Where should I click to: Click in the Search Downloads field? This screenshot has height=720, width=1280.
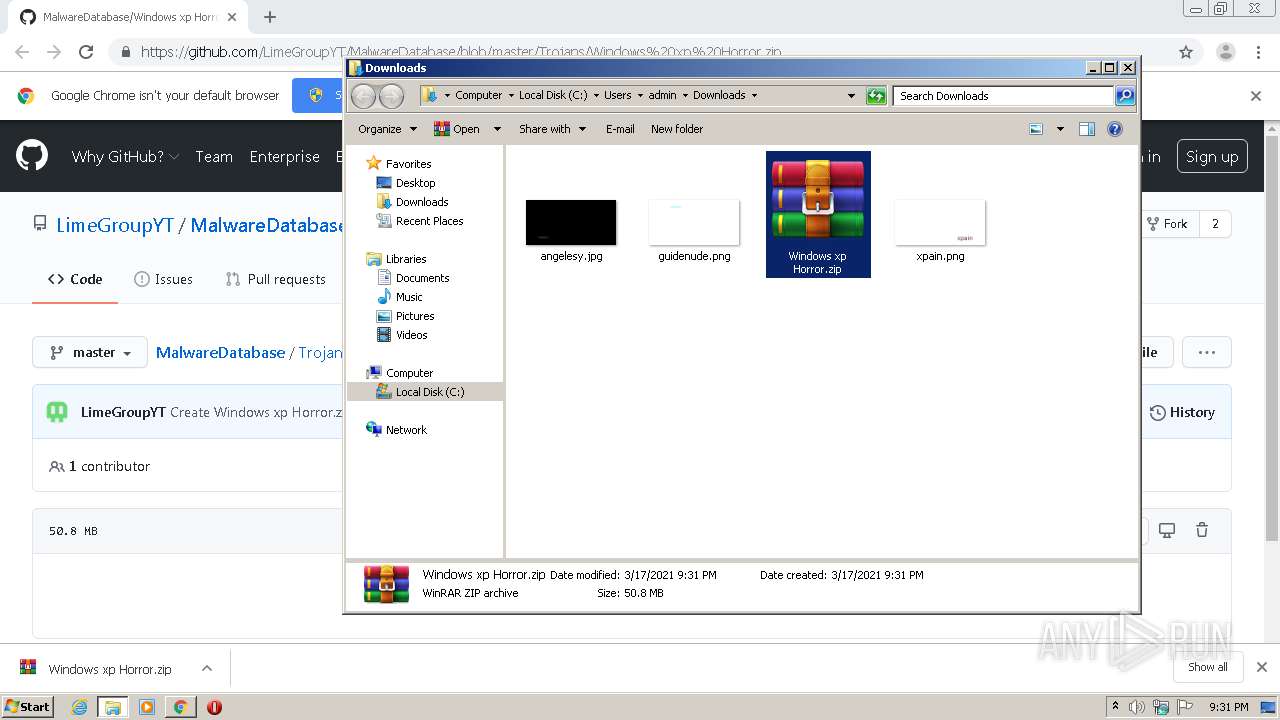[1003, 96]
